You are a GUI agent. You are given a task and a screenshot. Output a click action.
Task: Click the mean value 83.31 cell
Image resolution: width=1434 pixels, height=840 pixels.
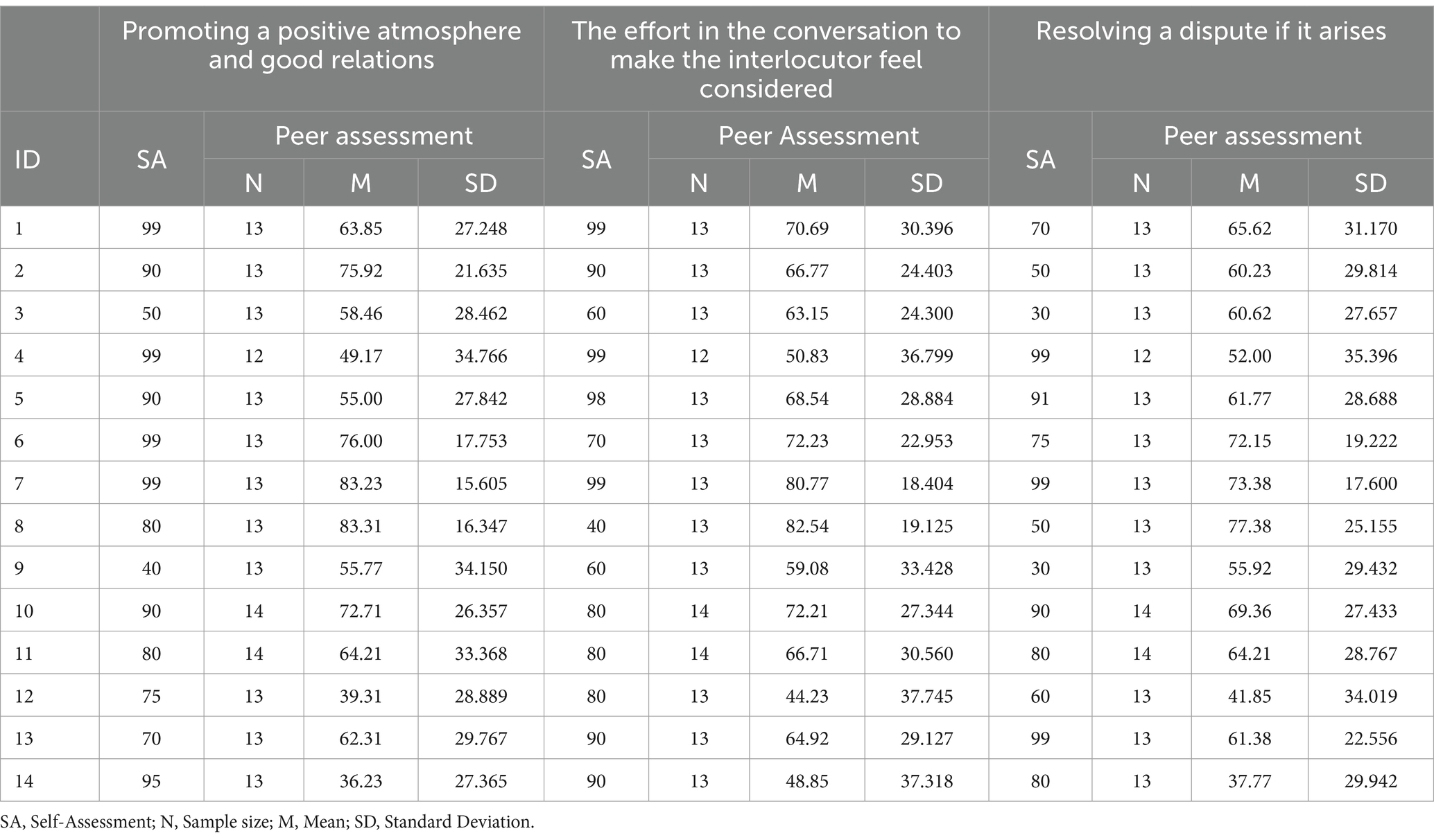361,526
